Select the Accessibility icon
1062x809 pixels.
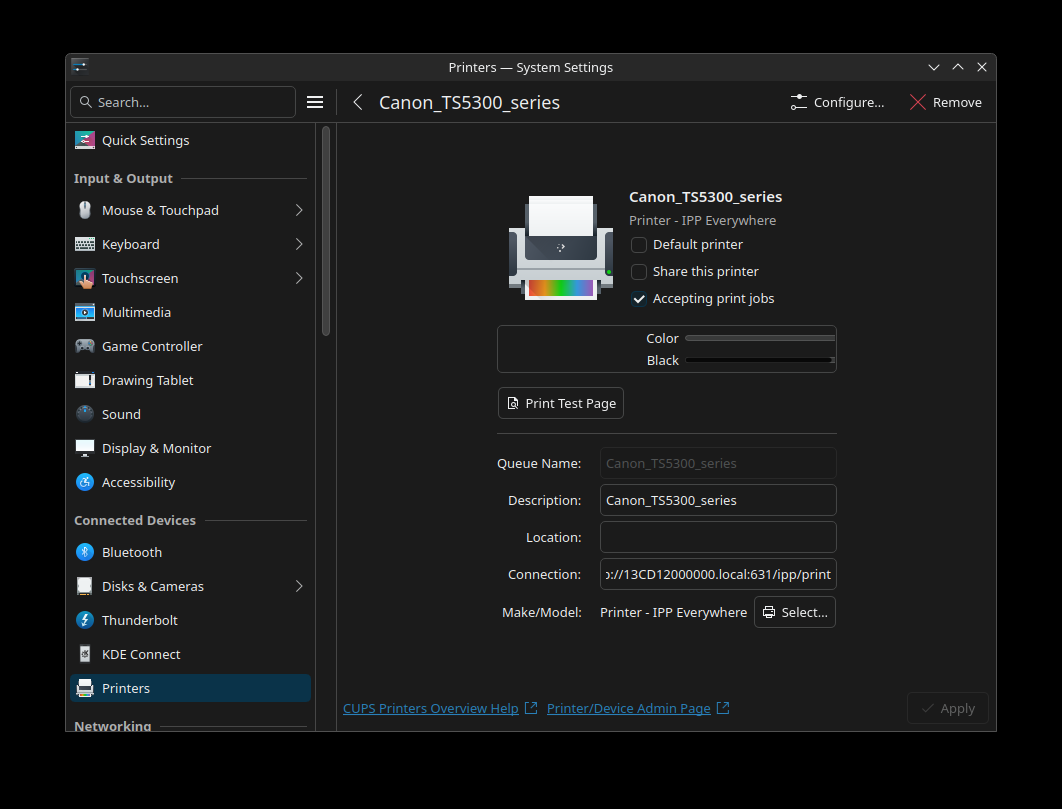pyautogui.click(x=85, y=482)
